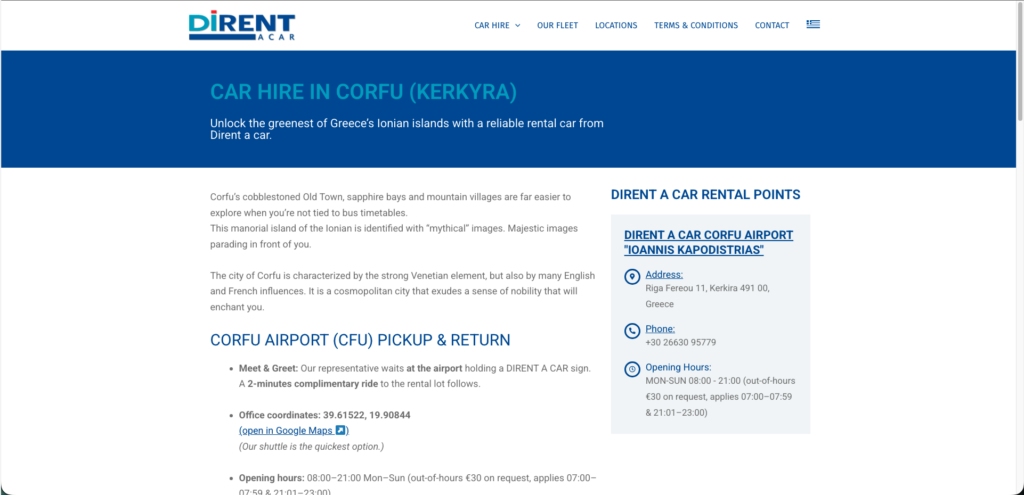The width and height of the screenshot is (1024, 495).
Task: Open the Locations menu item
Action: pos(616,25)
